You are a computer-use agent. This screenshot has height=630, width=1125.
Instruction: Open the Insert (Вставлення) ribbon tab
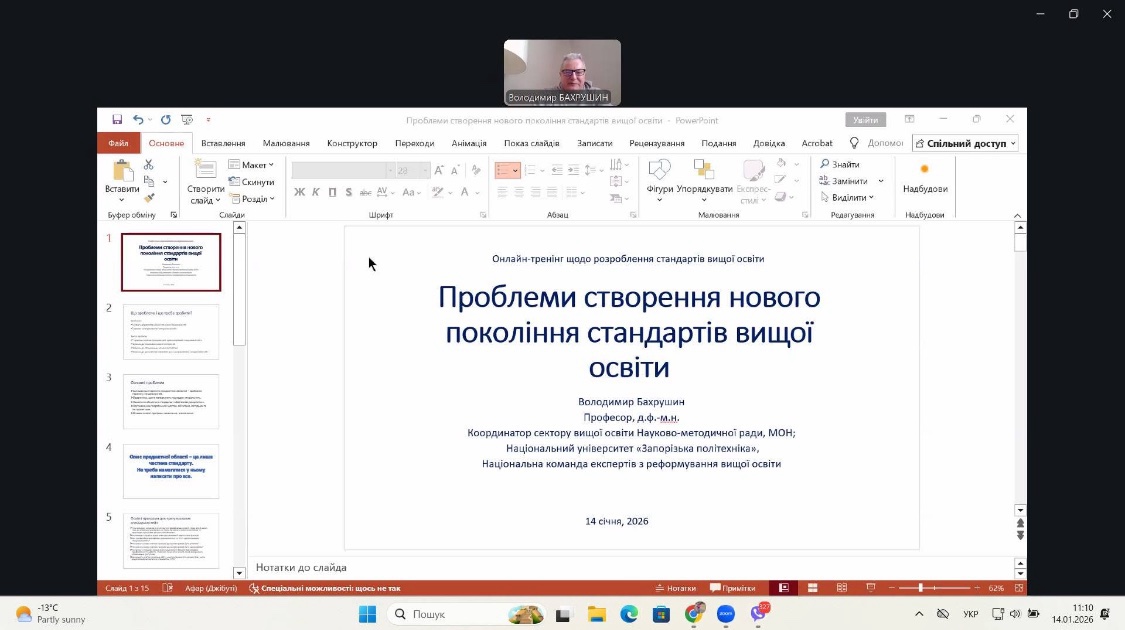[x=222, y=143]
